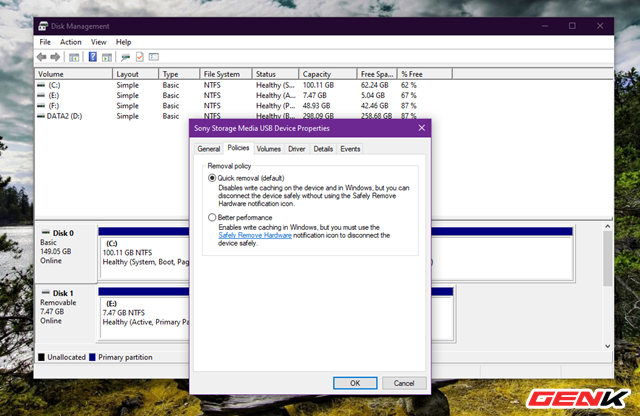The width and height of the screenshot is (640, 416).
Task: Switch to the Volumes tab
Action: pyautogui.click(x=268, y=149)
